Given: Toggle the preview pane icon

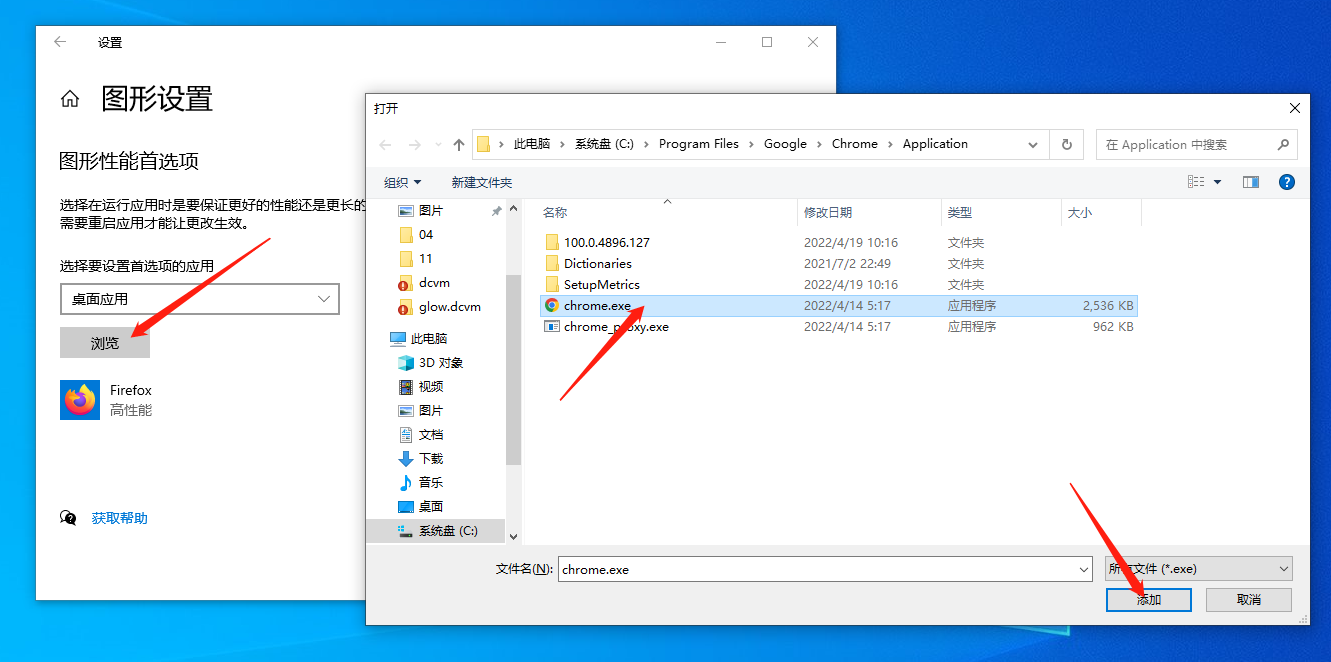Looking at the screenshot, I should pyautogui.click(x=1250, y=182).
